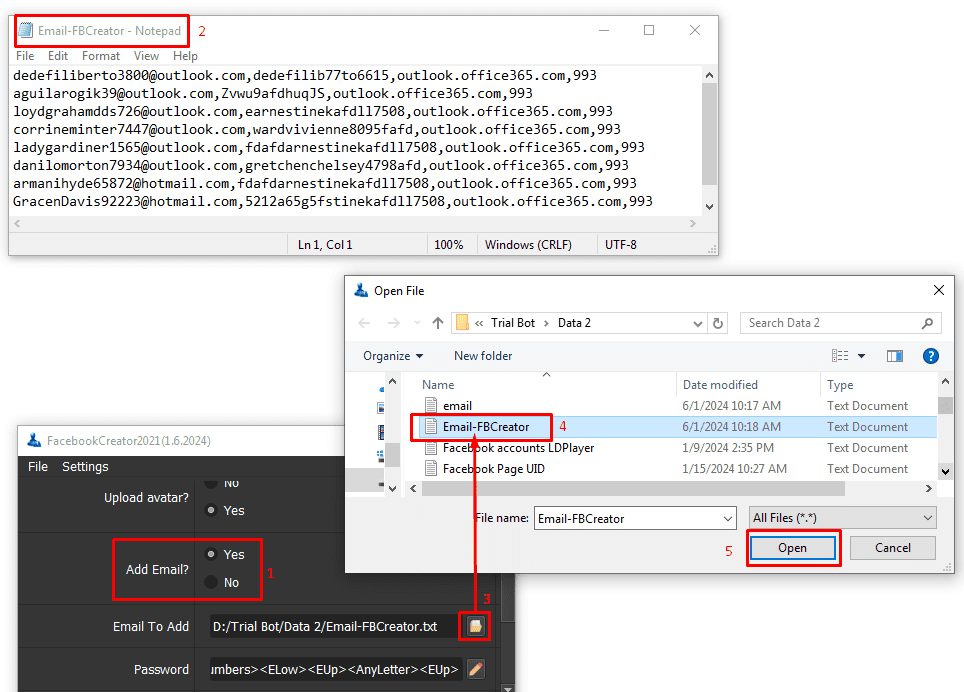Click the search magnifier icon
The image size is (964, 692).
(x=927, y=323)
